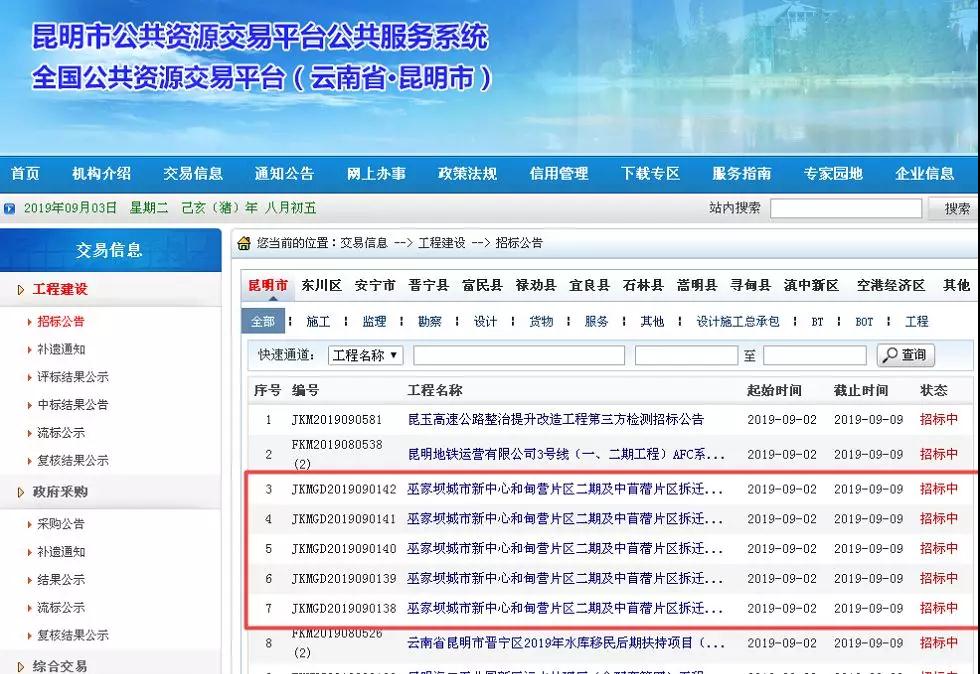Screen dimensions: 980x674
Task: Click the 站内搜索 text input field
Action: [845, 208]
